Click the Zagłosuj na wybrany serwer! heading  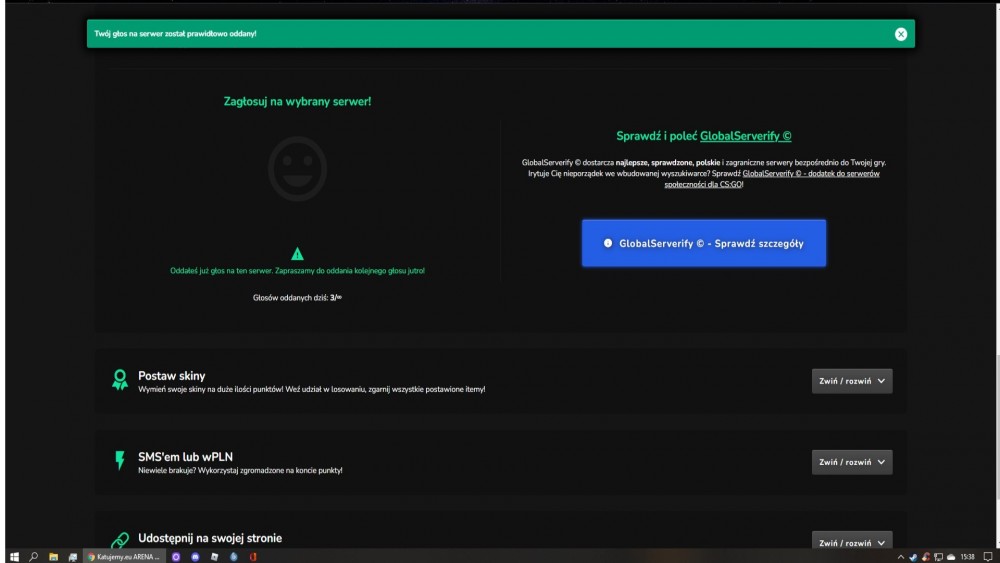point(297,101)
